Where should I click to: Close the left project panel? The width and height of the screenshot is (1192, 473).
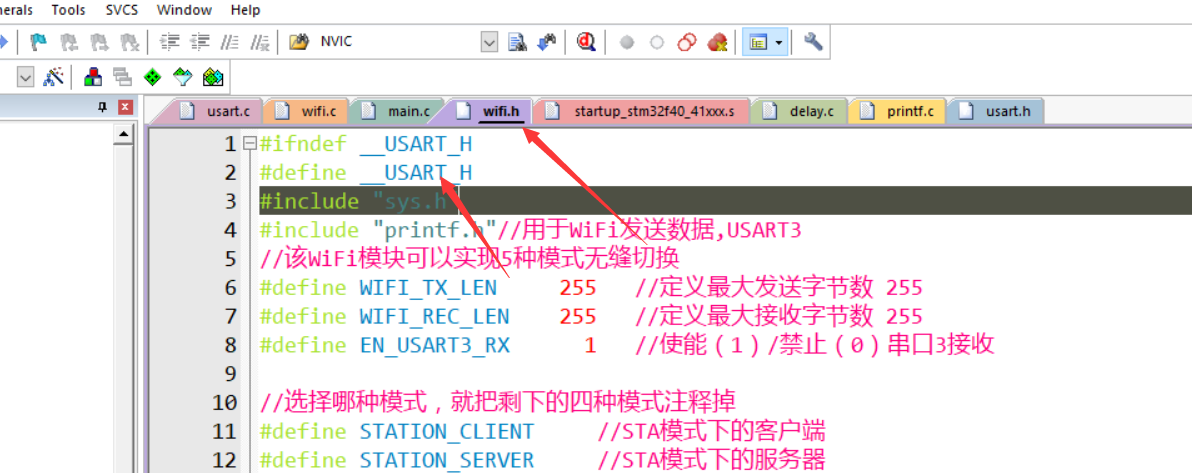125,108
